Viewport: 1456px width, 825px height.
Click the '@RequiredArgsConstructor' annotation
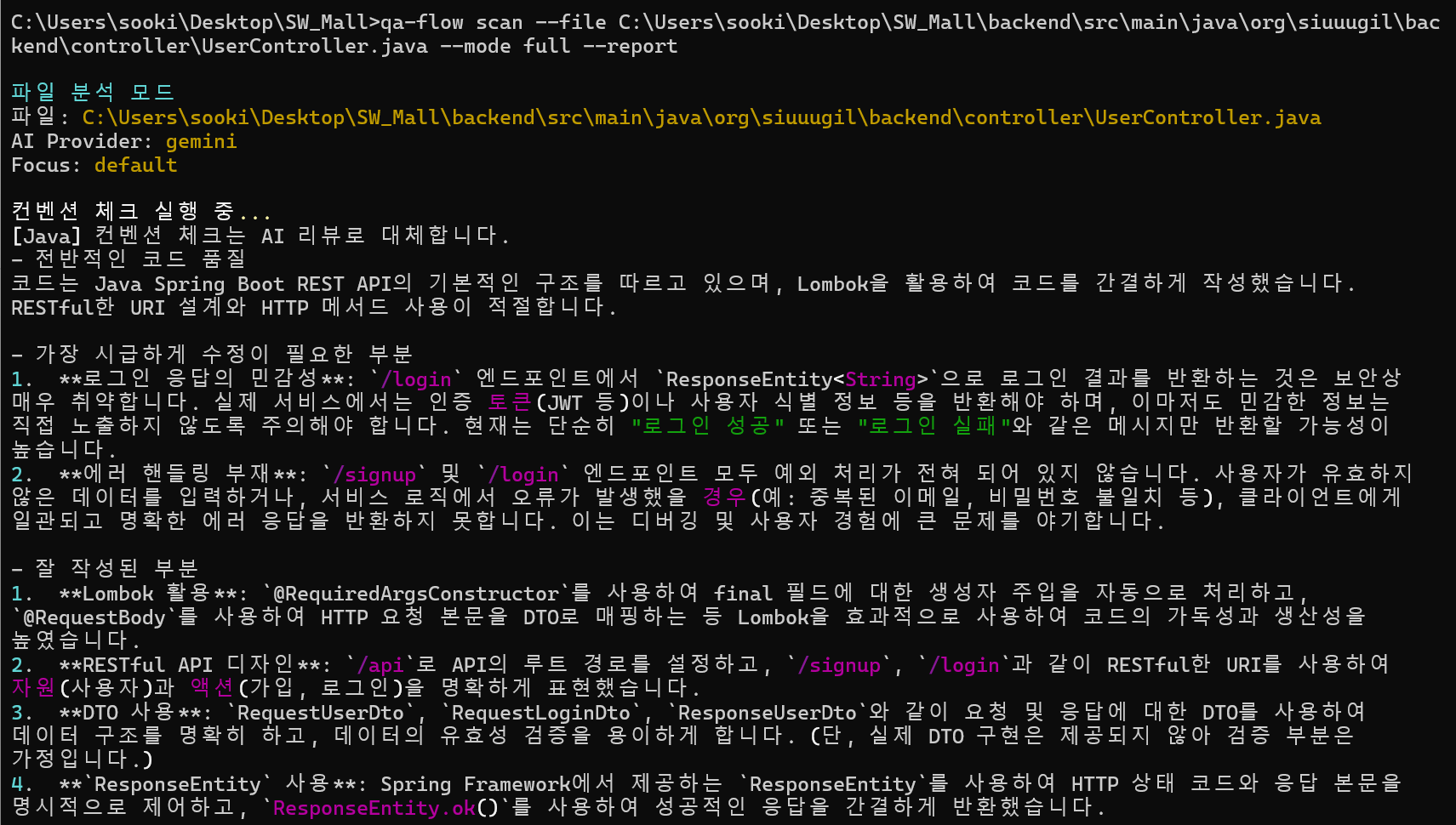tap(416, 593)
